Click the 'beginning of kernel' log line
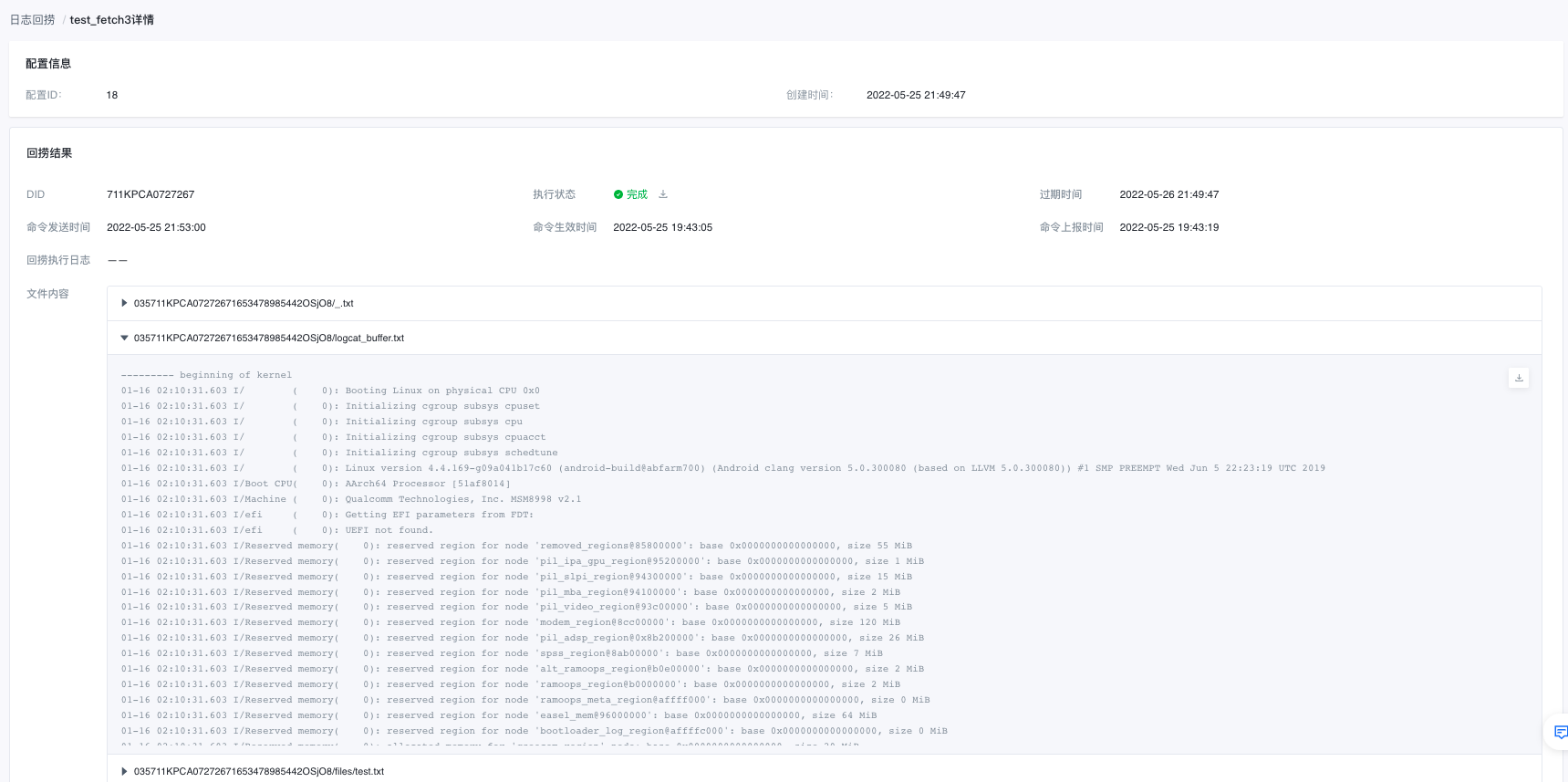This screenshot has height=782, width=1568. (x=207, y=375)
